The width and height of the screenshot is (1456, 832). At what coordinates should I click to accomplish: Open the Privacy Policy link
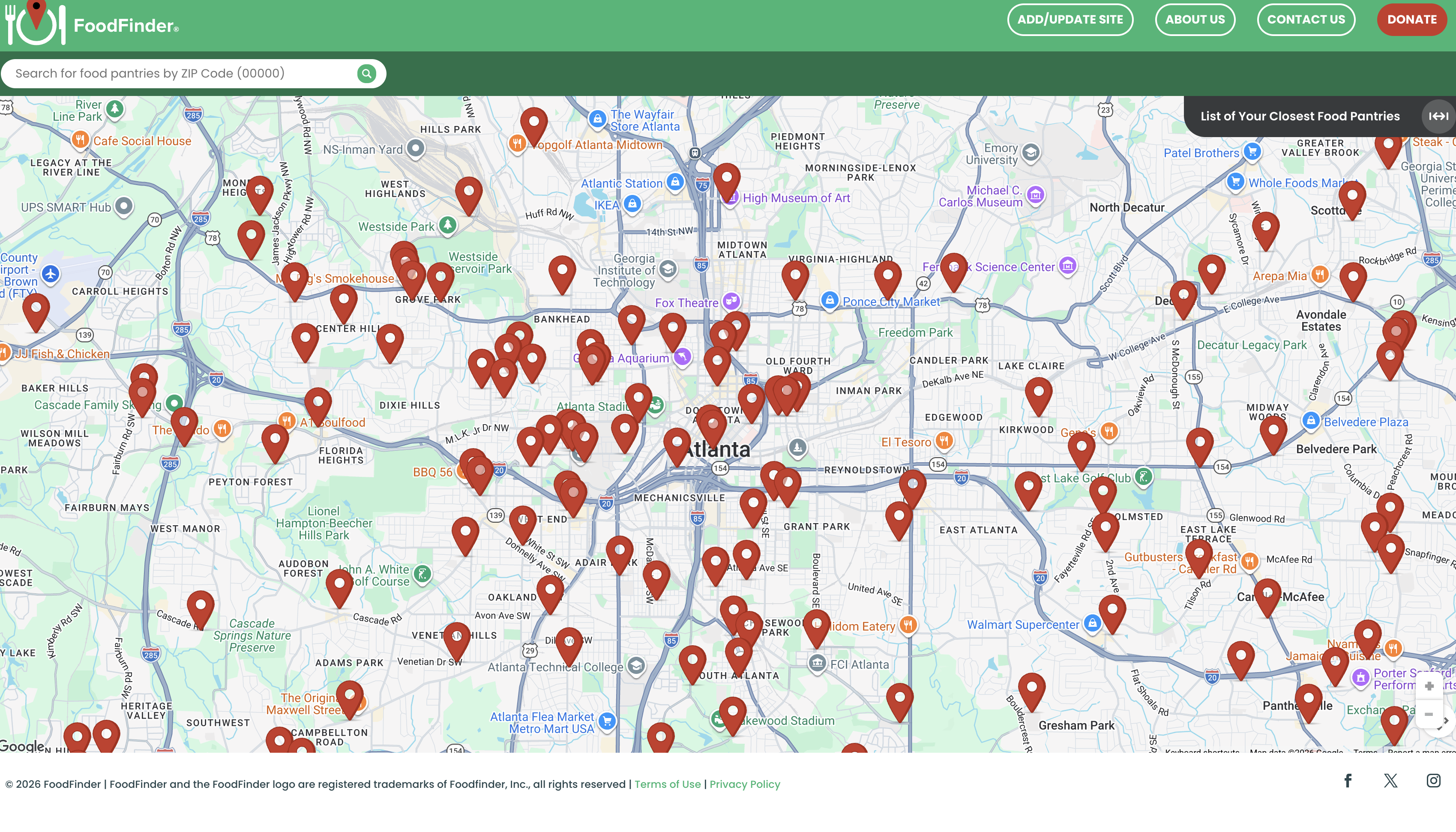pos(745,784)
